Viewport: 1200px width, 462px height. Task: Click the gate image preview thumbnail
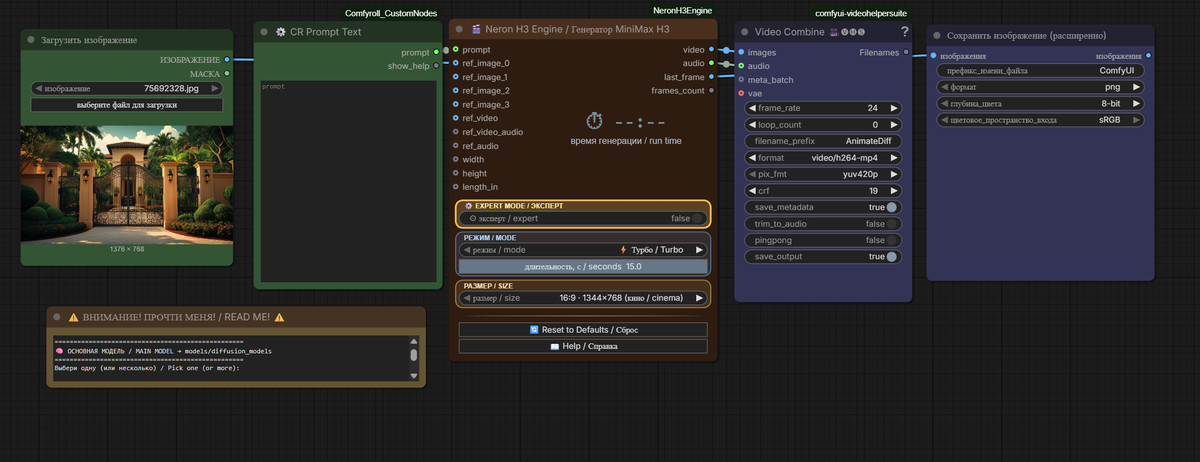127,184
